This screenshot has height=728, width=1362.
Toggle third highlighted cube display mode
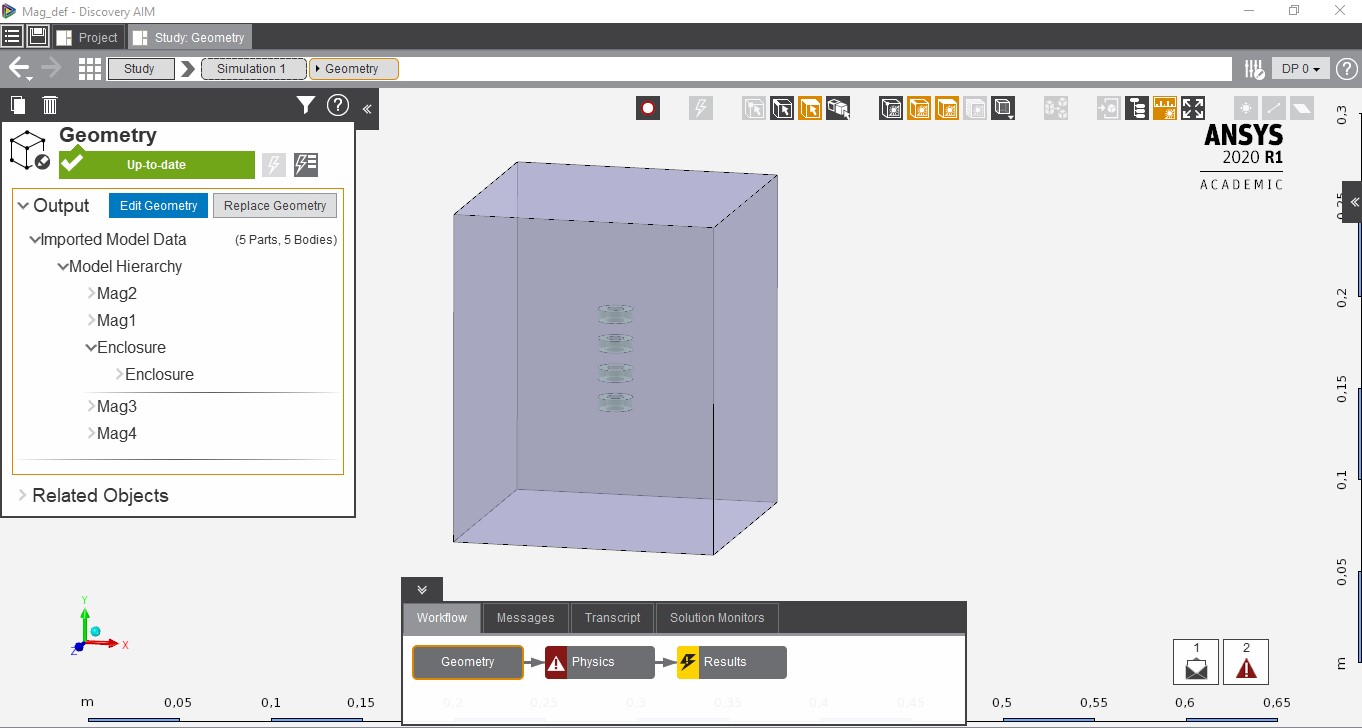pyautogui.click(x=947, y=108)
